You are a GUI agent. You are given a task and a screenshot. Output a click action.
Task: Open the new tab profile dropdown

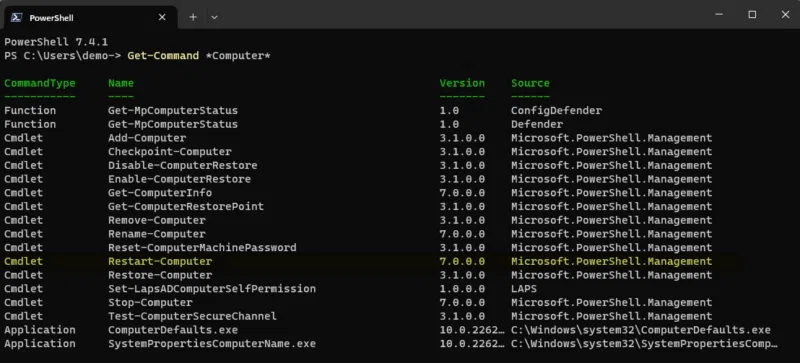click(214, 17)
